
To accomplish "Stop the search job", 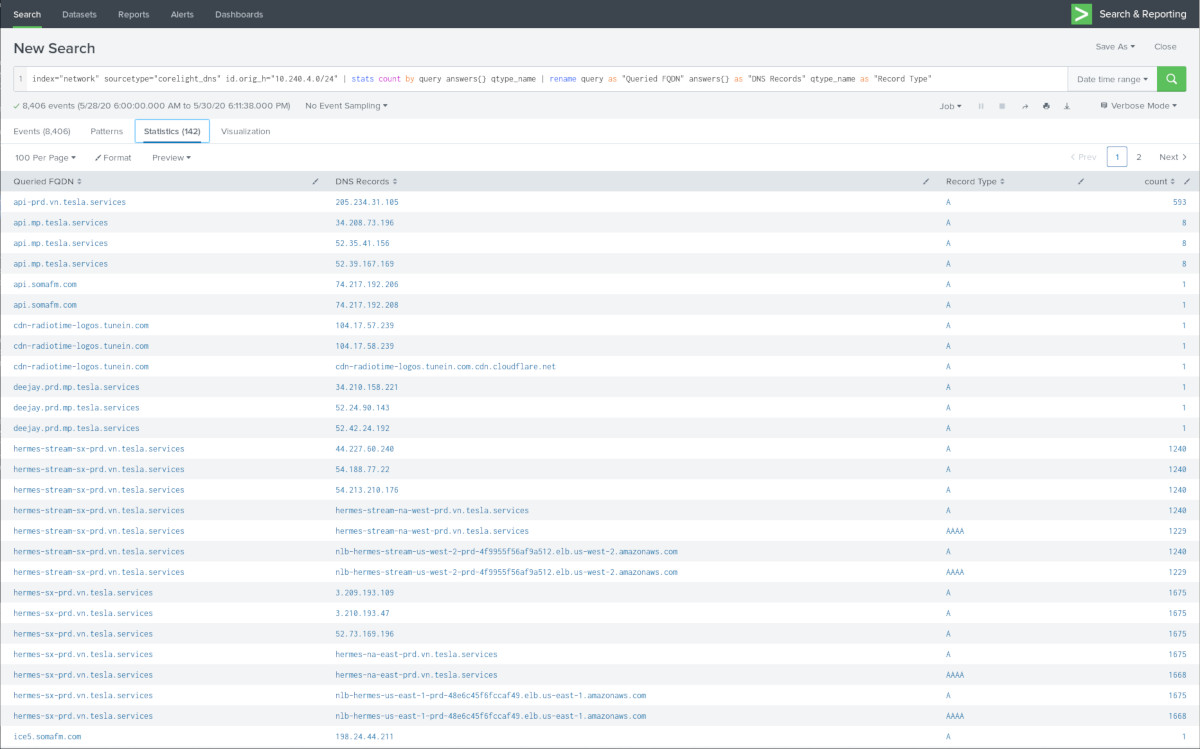I will pos(1002,106).
